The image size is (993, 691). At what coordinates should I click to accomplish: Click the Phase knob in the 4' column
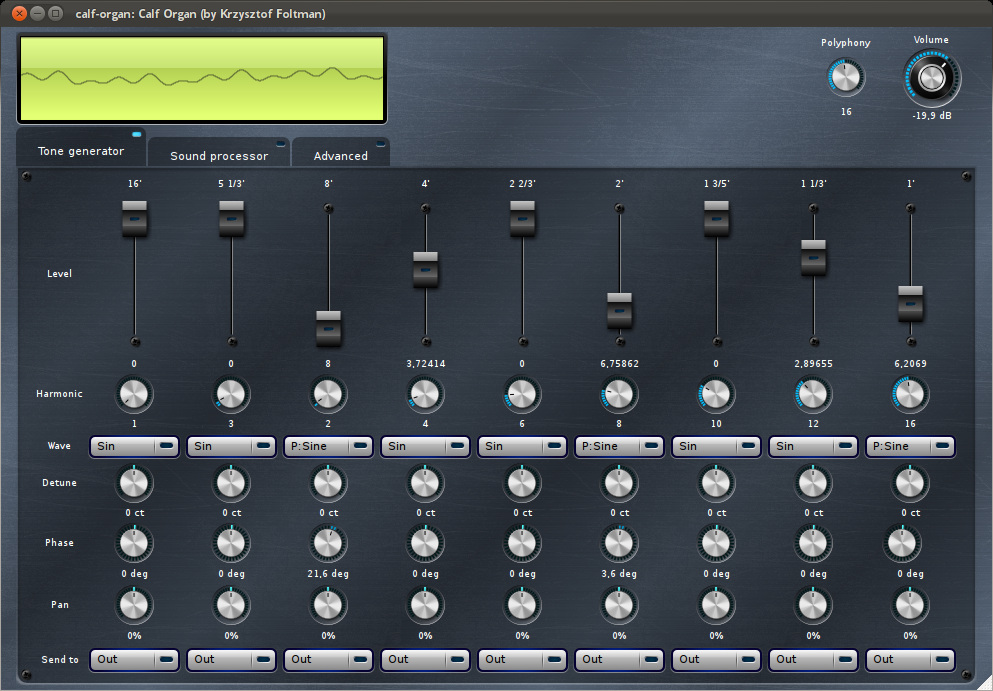pyautogui.click(x=426, y=543)
